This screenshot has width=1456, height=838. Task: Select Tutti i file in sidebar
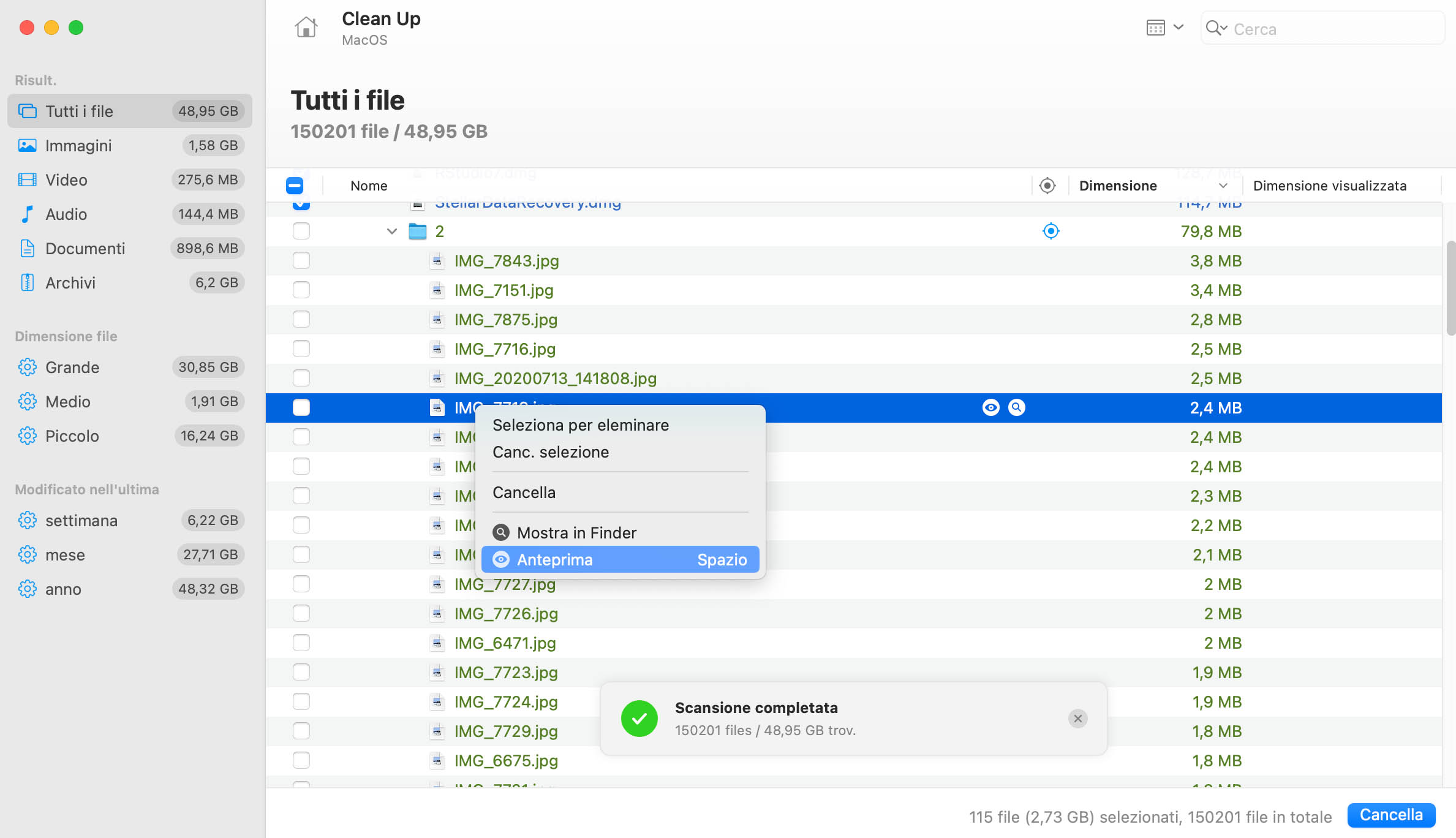[x=130, y=111]
